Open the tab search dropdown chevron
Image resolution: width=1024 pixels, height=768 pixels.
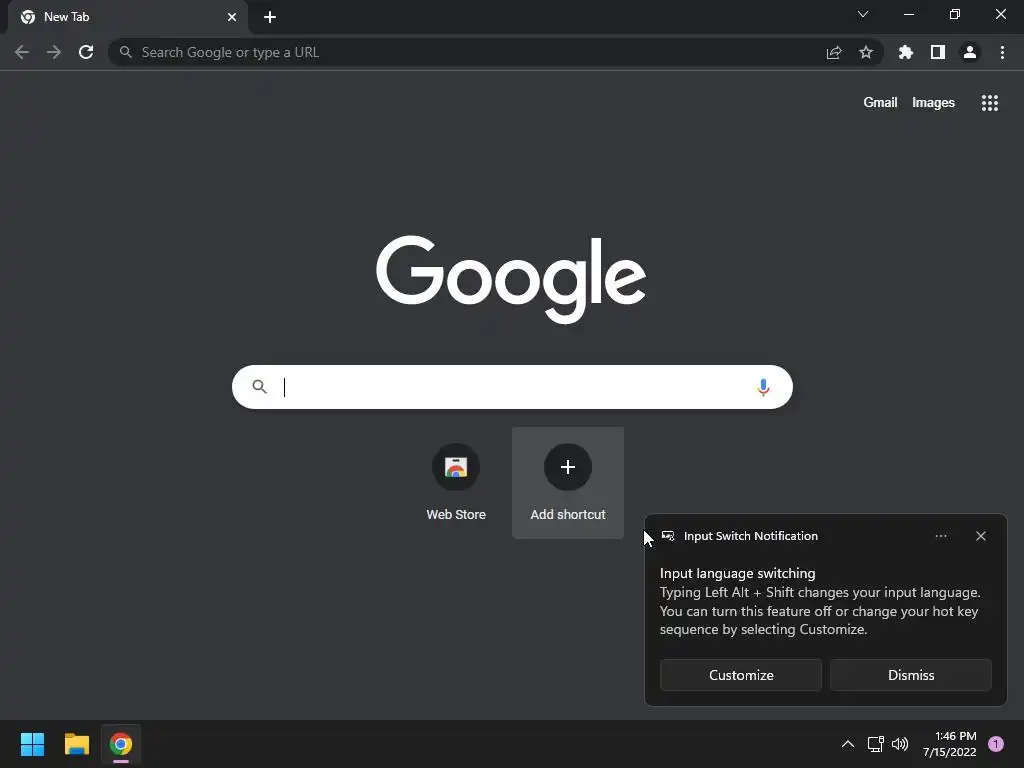click(863, 14)
